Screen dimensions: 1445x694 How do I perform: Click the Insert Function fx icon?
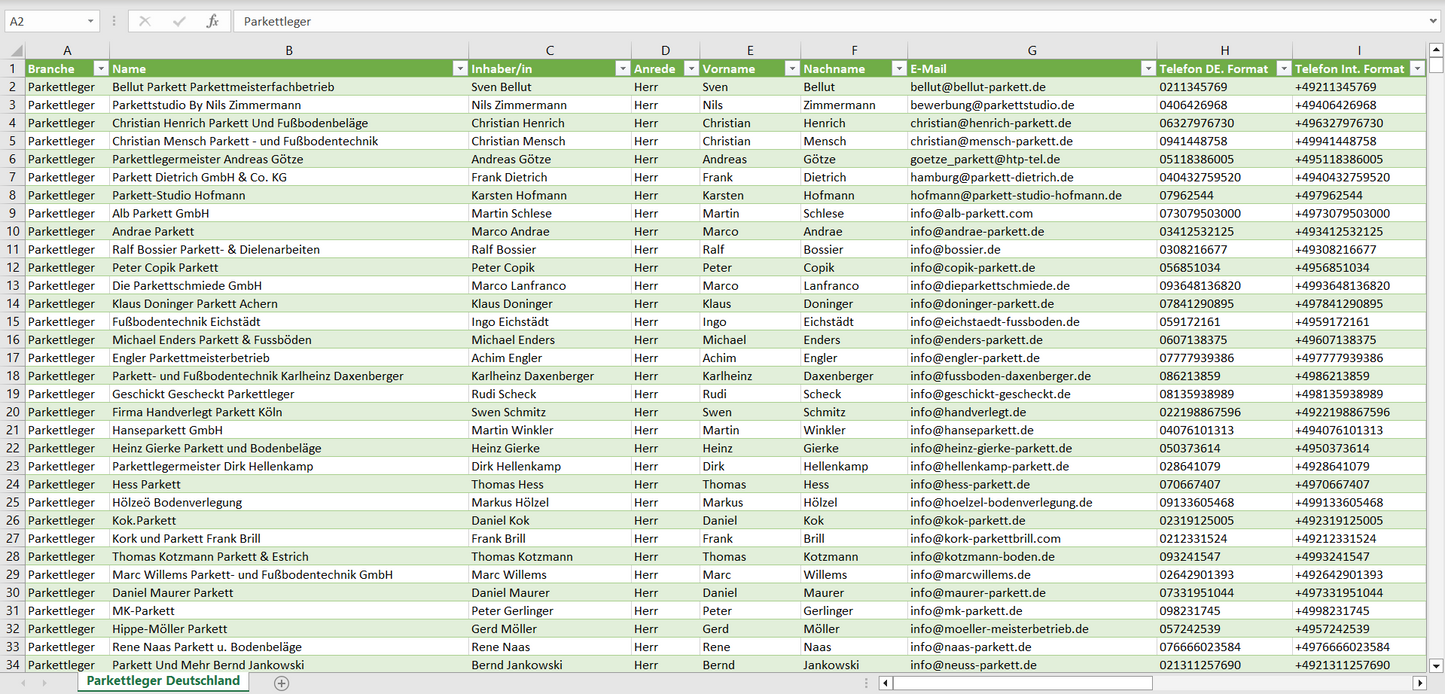(212, 21)
